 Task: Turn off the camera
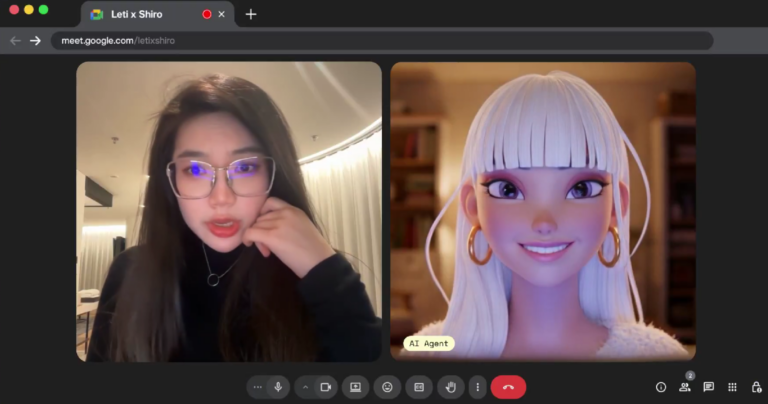[x=326, y=387]
